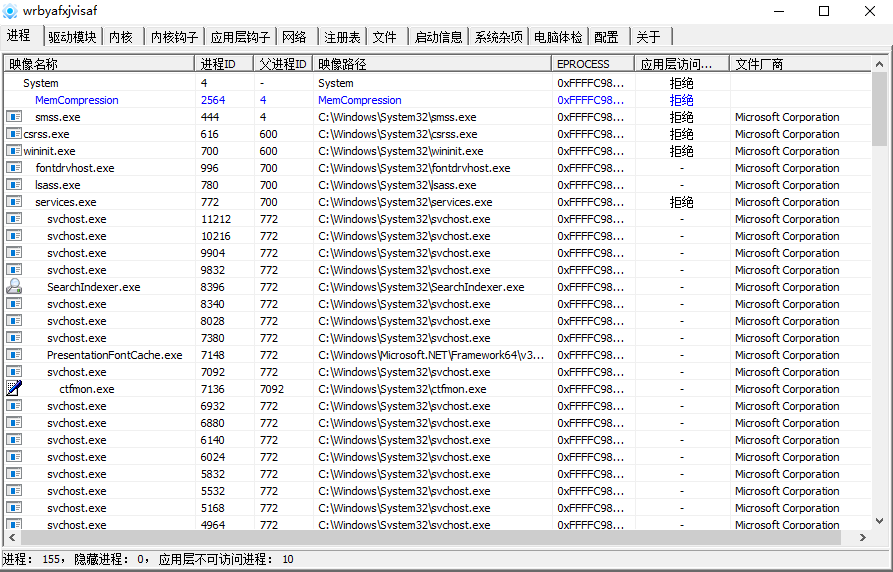
Task: Select the ctfmon.exe process name
Action: click(x=87, y=389)
